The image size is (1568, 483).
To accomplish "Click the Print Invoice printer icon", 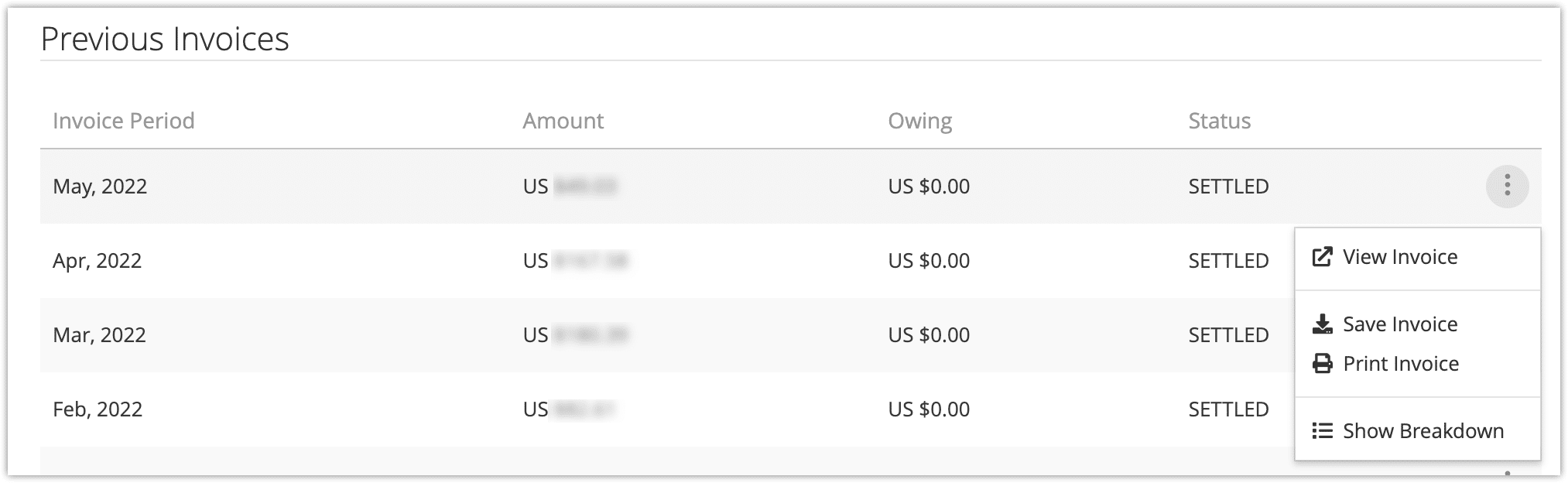I will pos(1322,364).
